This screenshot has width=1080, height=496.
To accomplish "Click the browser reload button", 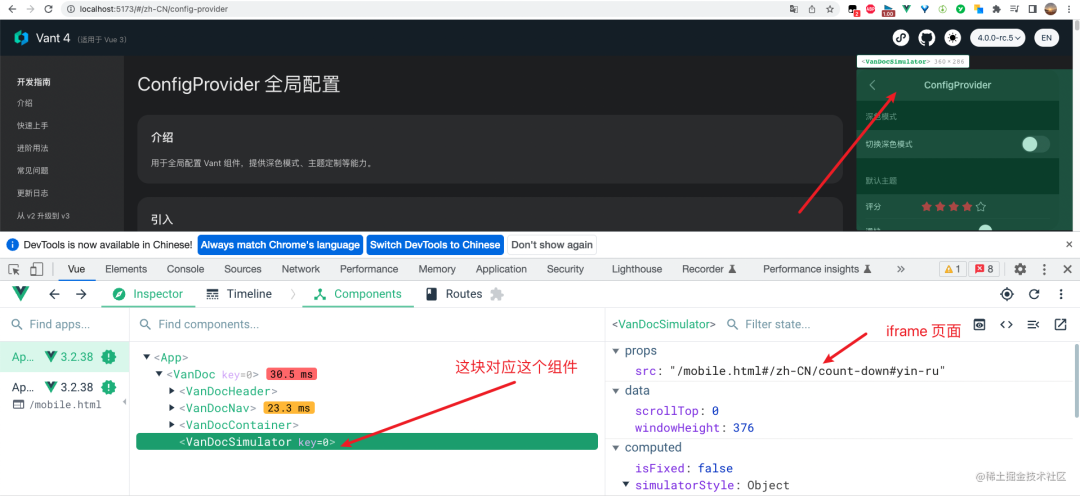I will (48, 9).
